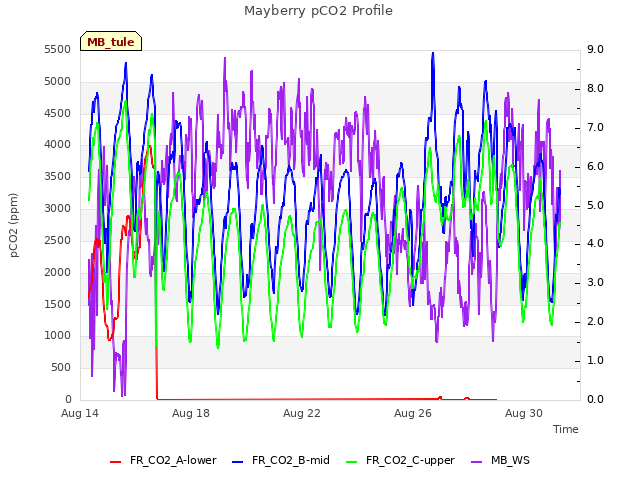The height and width of the screenshot is (480, 640).
Task: Click the 2.0 right axis value
Action: pos(596,322)
